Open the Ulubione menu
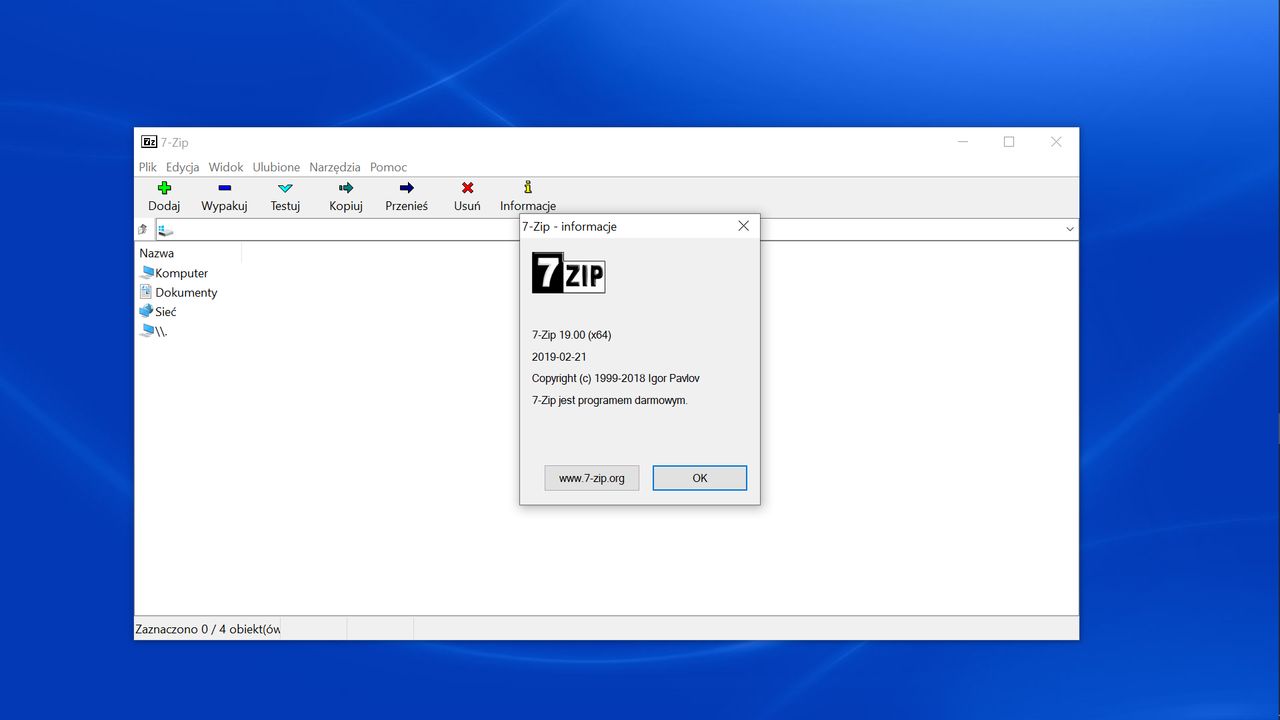This screenshot has width=1280, height=720. click(276, 167)
